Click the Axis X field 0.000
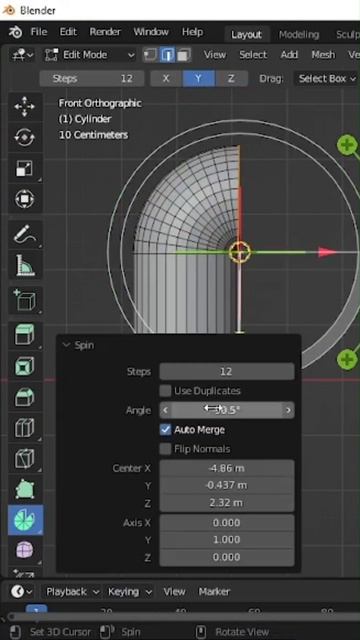Image resolution: width=360 pixels, height=640 pixels. click(x=227, y=523)
